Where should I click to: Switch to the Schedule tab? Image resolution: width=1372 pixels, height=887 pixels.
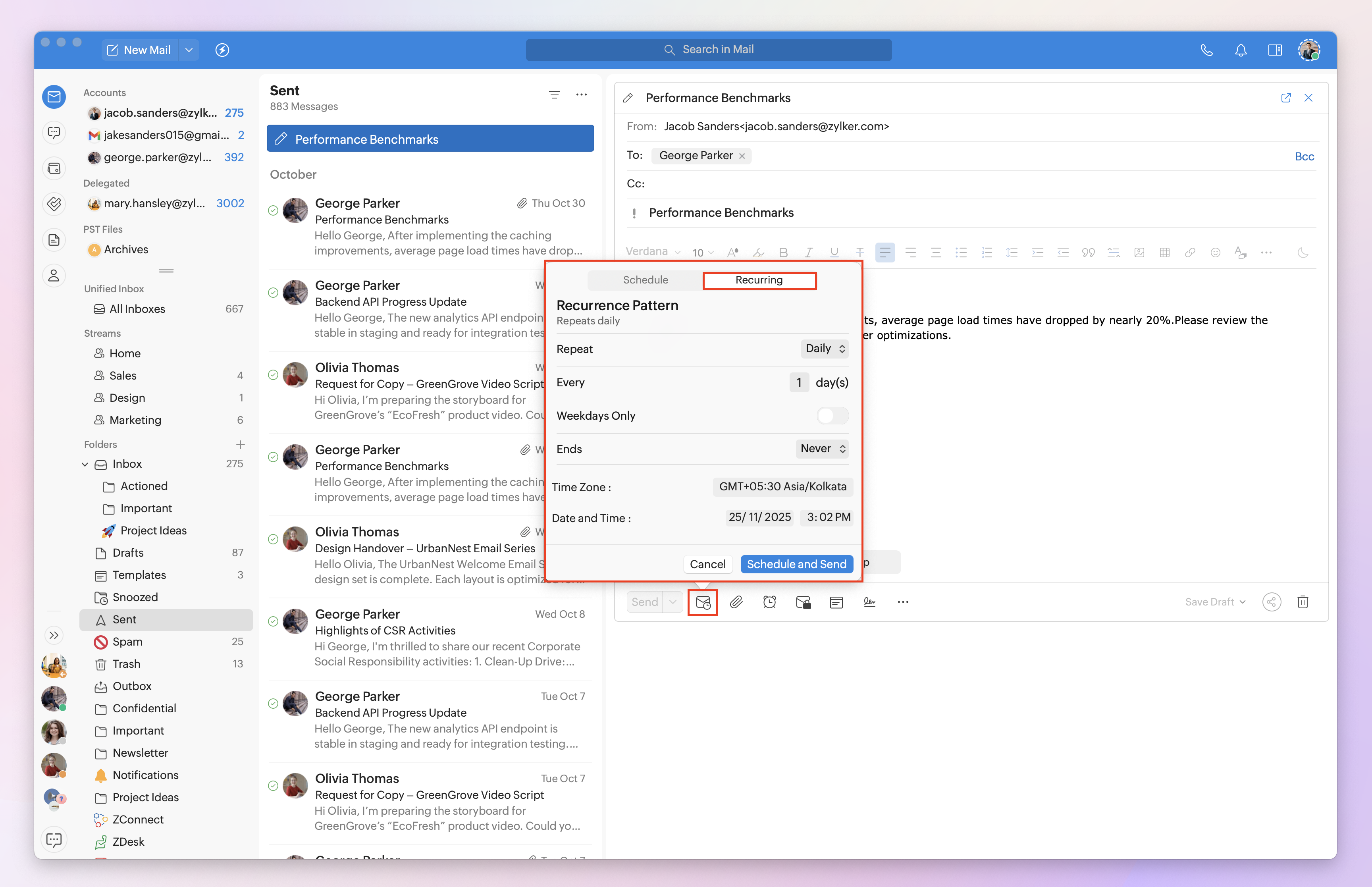tap(645, 280)
